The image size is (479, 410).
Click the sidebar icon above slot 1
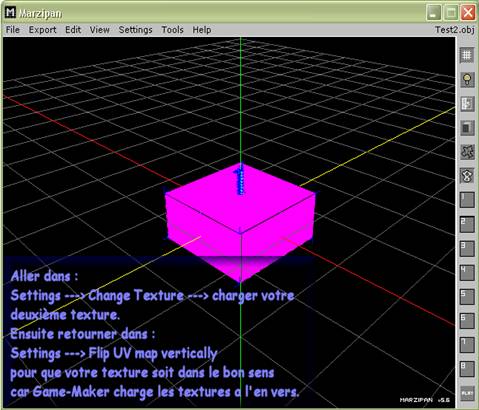tap(467, 176)
